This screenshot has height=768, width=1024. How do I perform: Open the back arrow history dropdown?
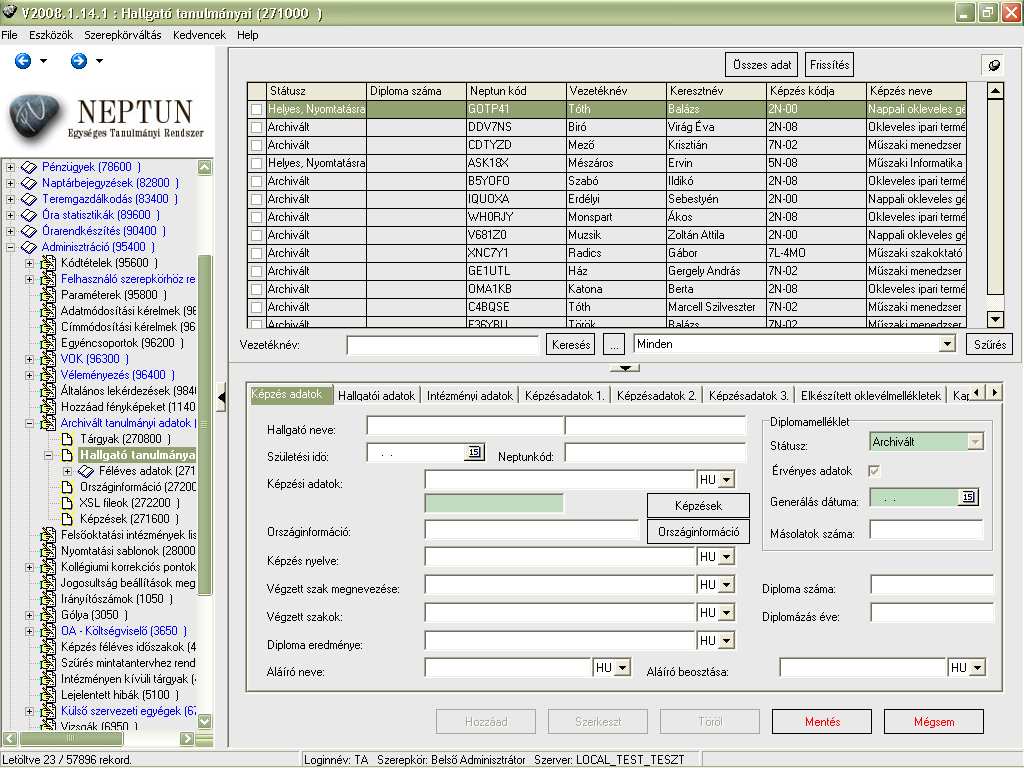pos(43,61)
